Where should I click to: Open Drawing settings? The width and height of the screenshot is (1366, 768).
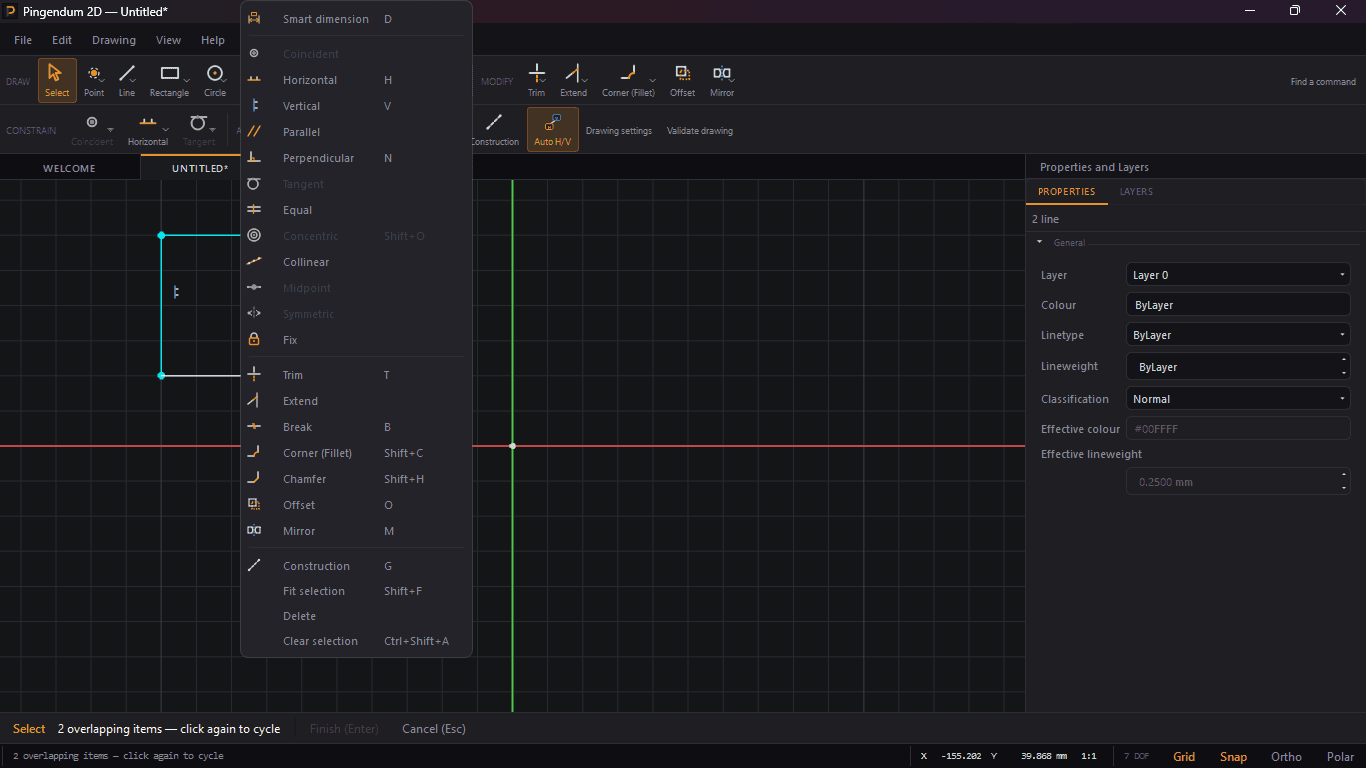pos(619,131)
